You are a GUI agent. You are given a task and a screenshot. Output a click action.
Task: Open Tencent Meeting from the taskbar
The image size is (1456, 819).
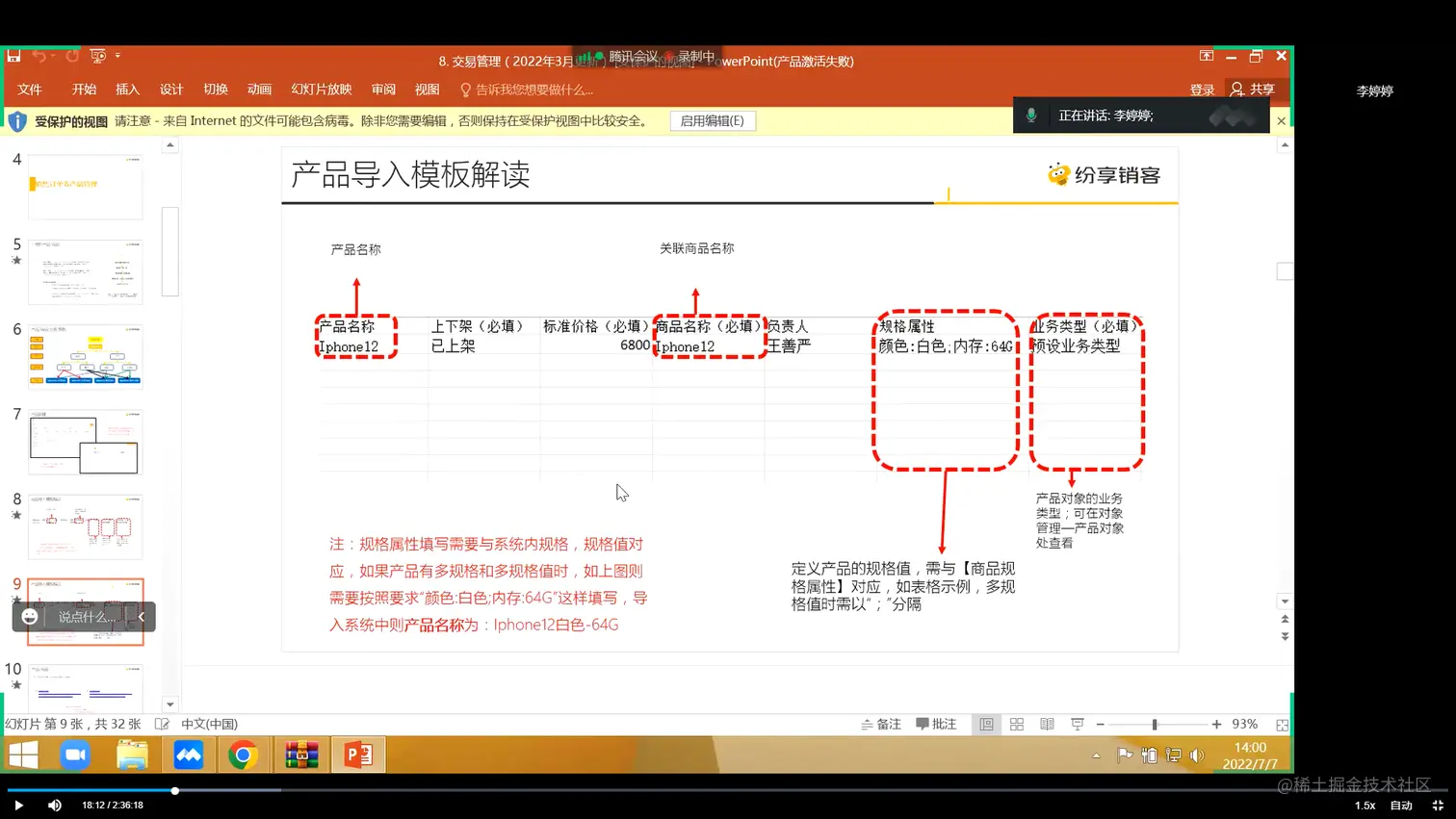(x=188, y=755)
